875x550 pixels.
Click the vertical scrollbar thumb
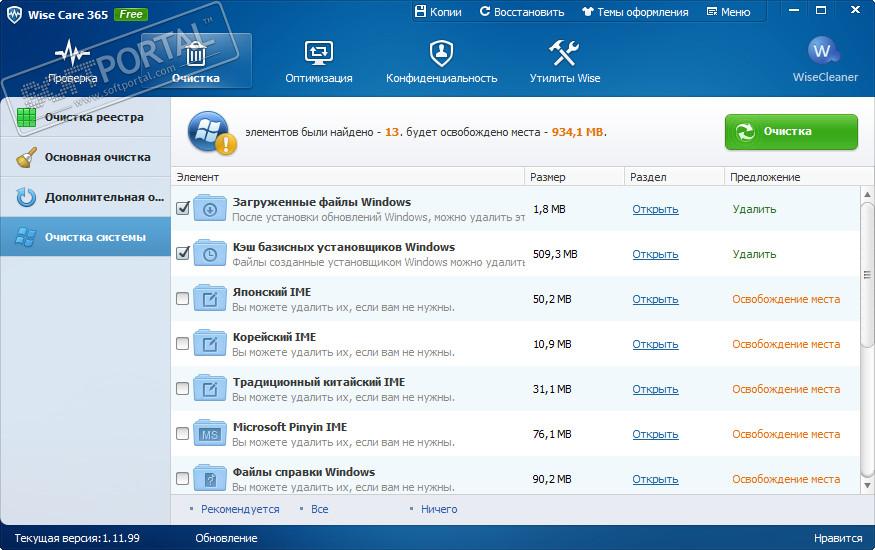click(867, 274)
